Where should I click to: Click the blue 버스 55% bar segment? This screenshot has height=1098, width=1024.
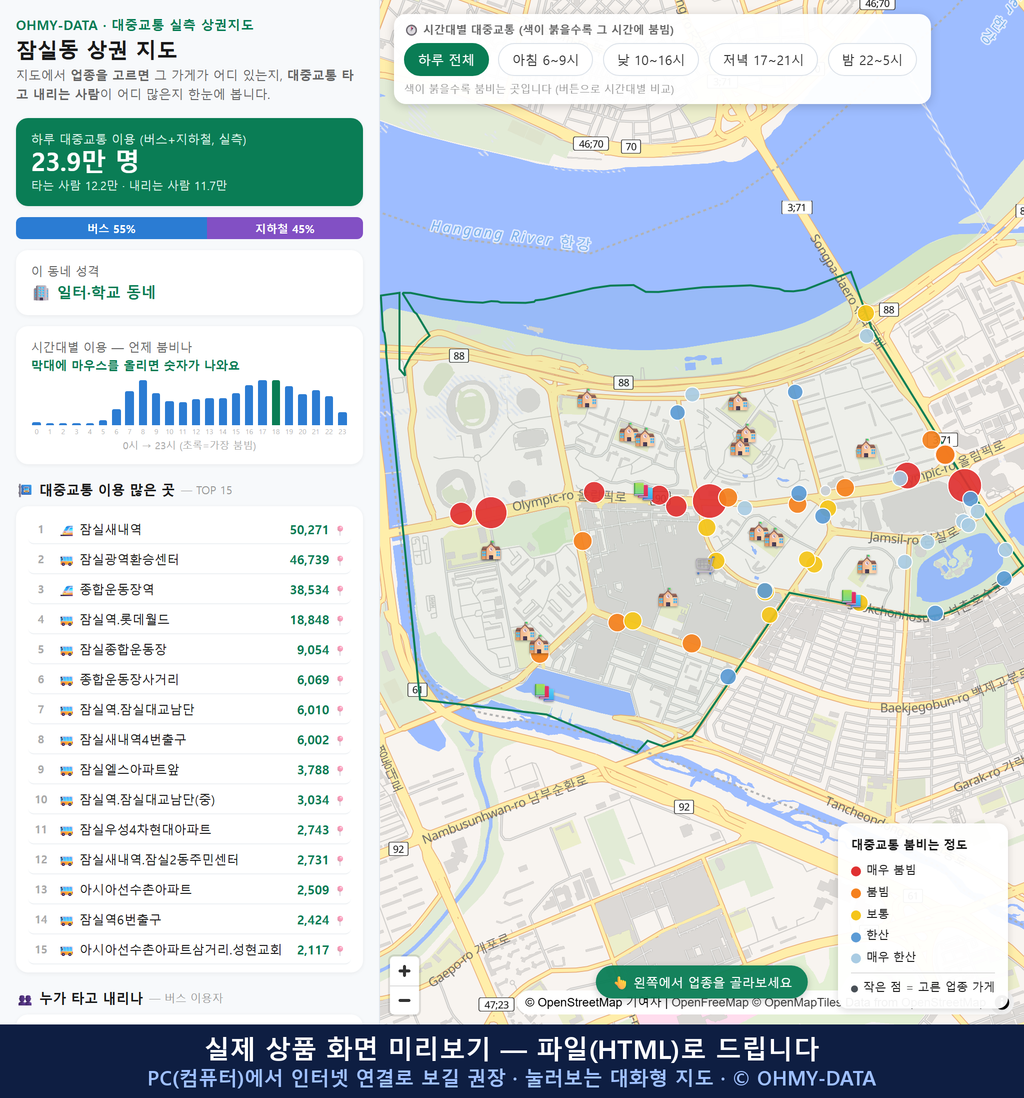click(111, 228)
